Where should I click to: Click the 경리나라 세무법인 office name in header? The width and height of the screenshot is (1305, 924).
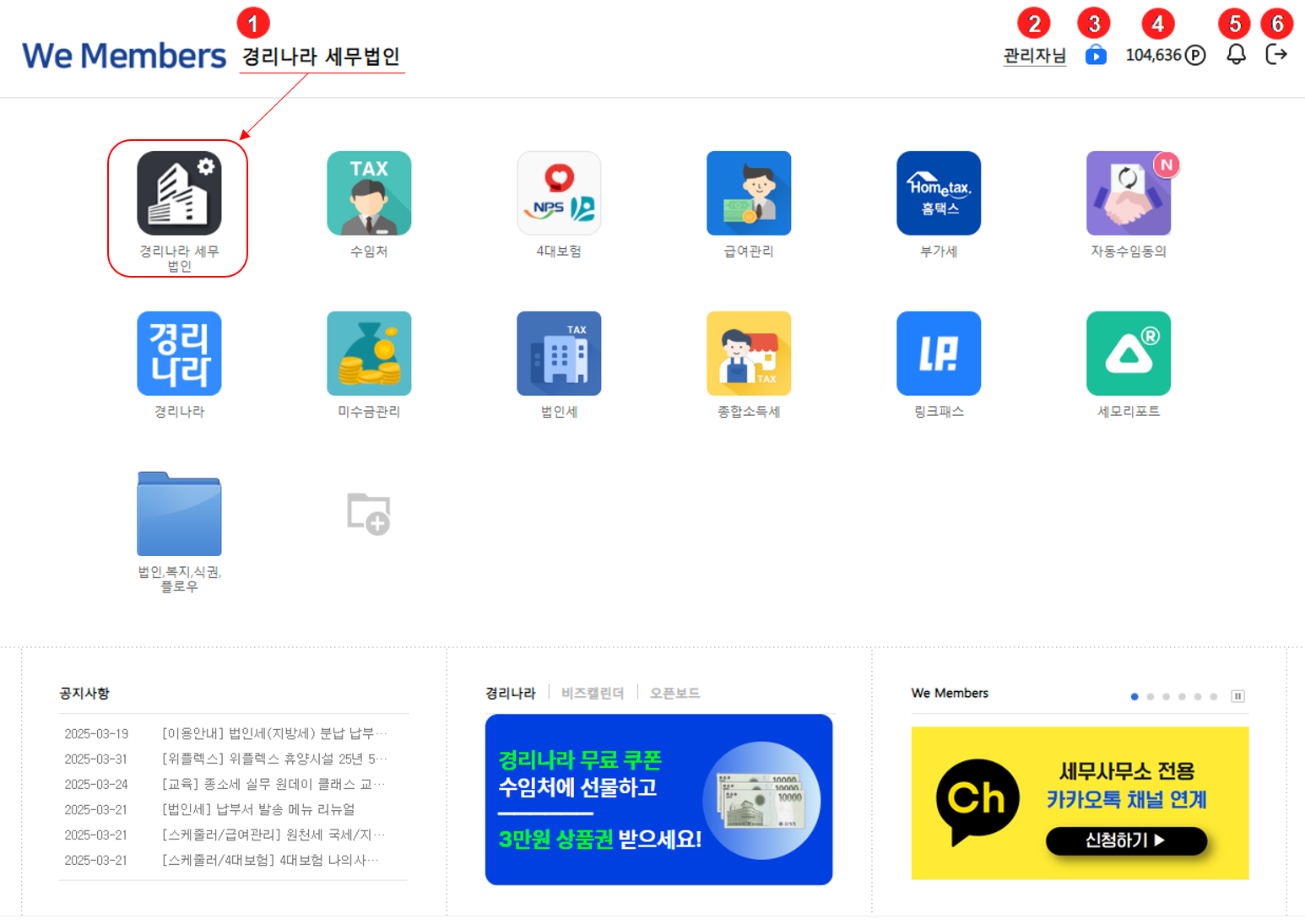click(321, 57)
